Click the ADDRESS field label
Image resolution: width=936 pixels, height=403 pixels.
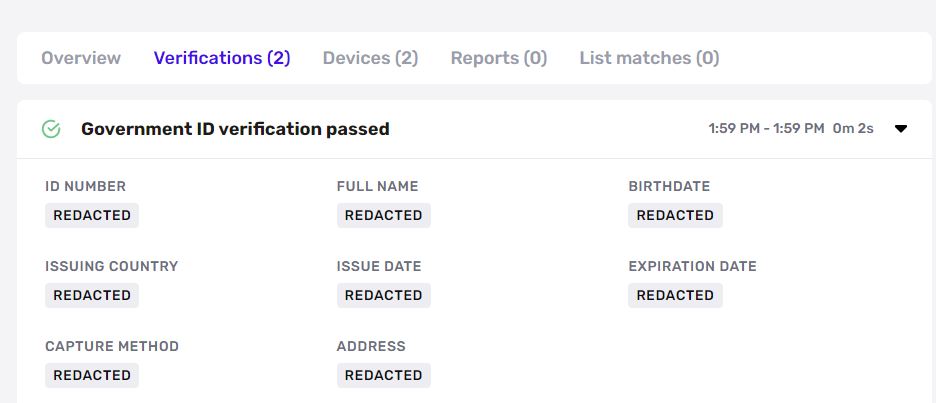(x=371, y=346)
